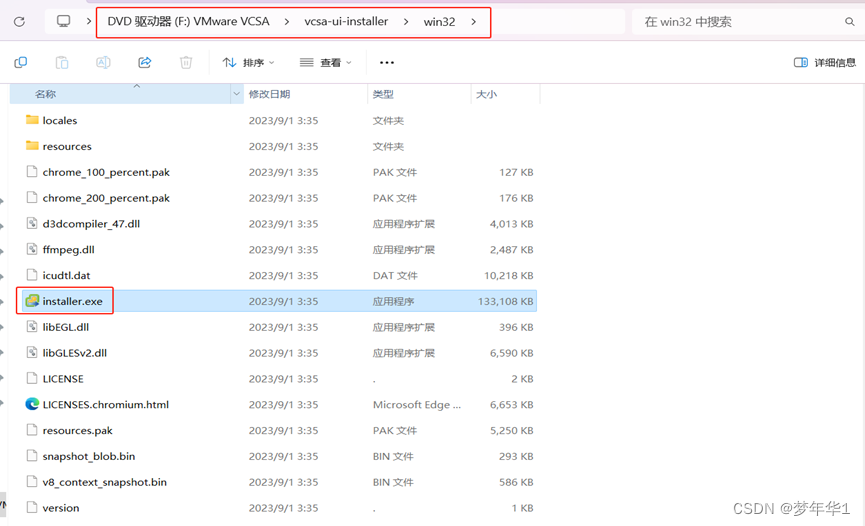The height and width of the screenshot is (526, 865).
Task: Click the 10,218 KB size value
Action: [x=509, y=275]
